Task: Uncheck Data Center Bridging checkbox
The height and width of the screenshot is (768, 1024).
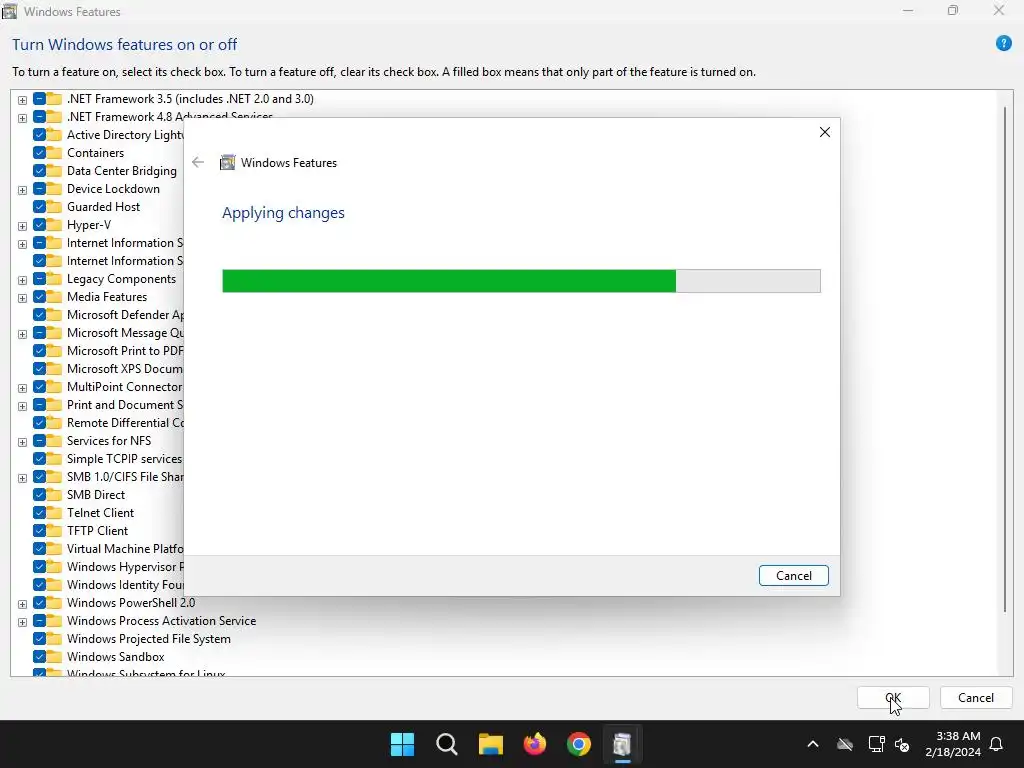Action: (x=39, y=170)
